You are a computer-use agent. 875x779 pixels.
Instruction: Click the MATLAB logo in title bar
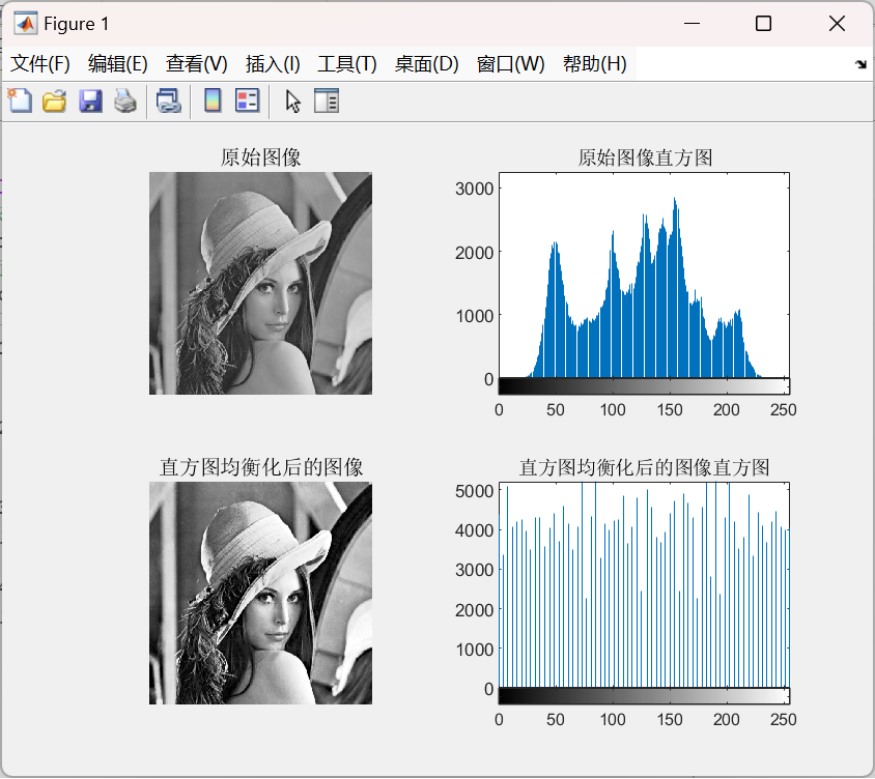click(x=25, y=23)
